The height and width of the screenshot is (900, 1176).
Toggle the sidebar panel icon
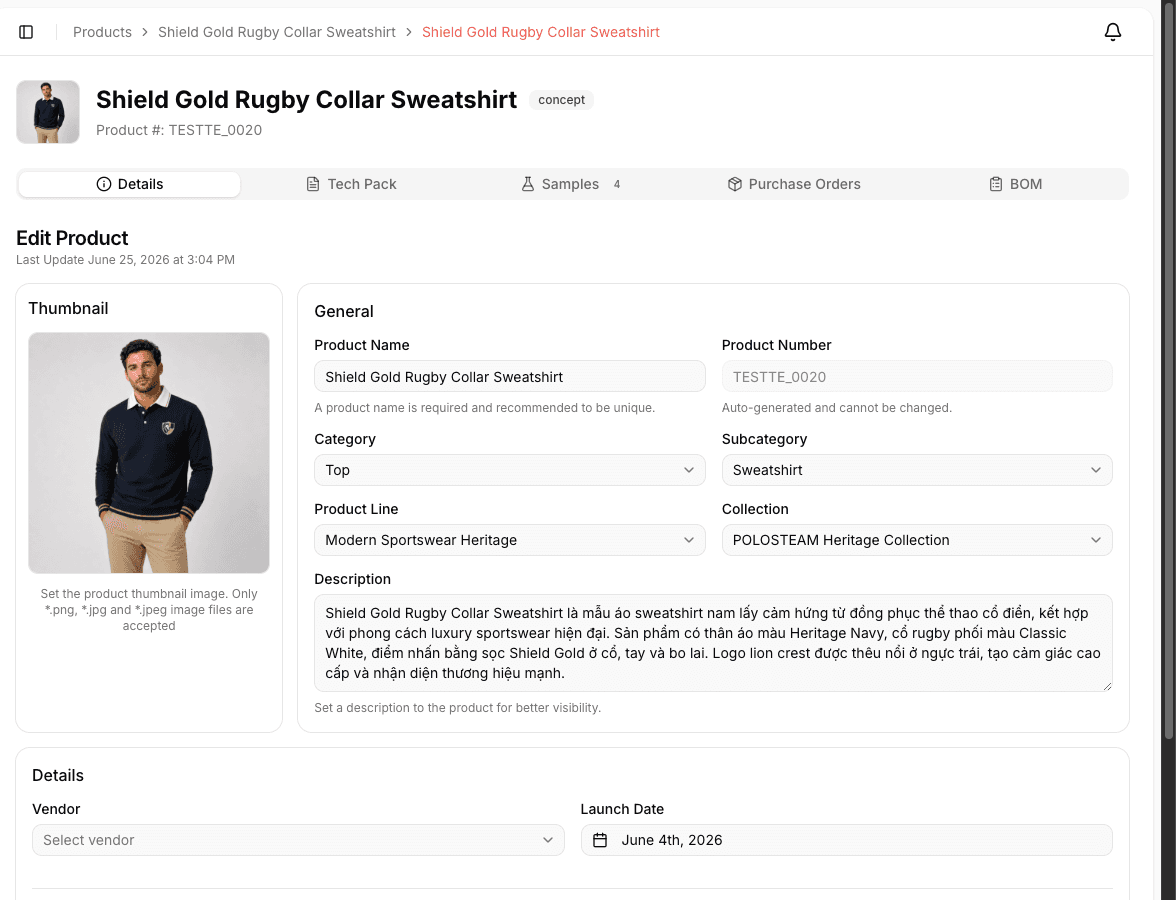pos(26,32)
